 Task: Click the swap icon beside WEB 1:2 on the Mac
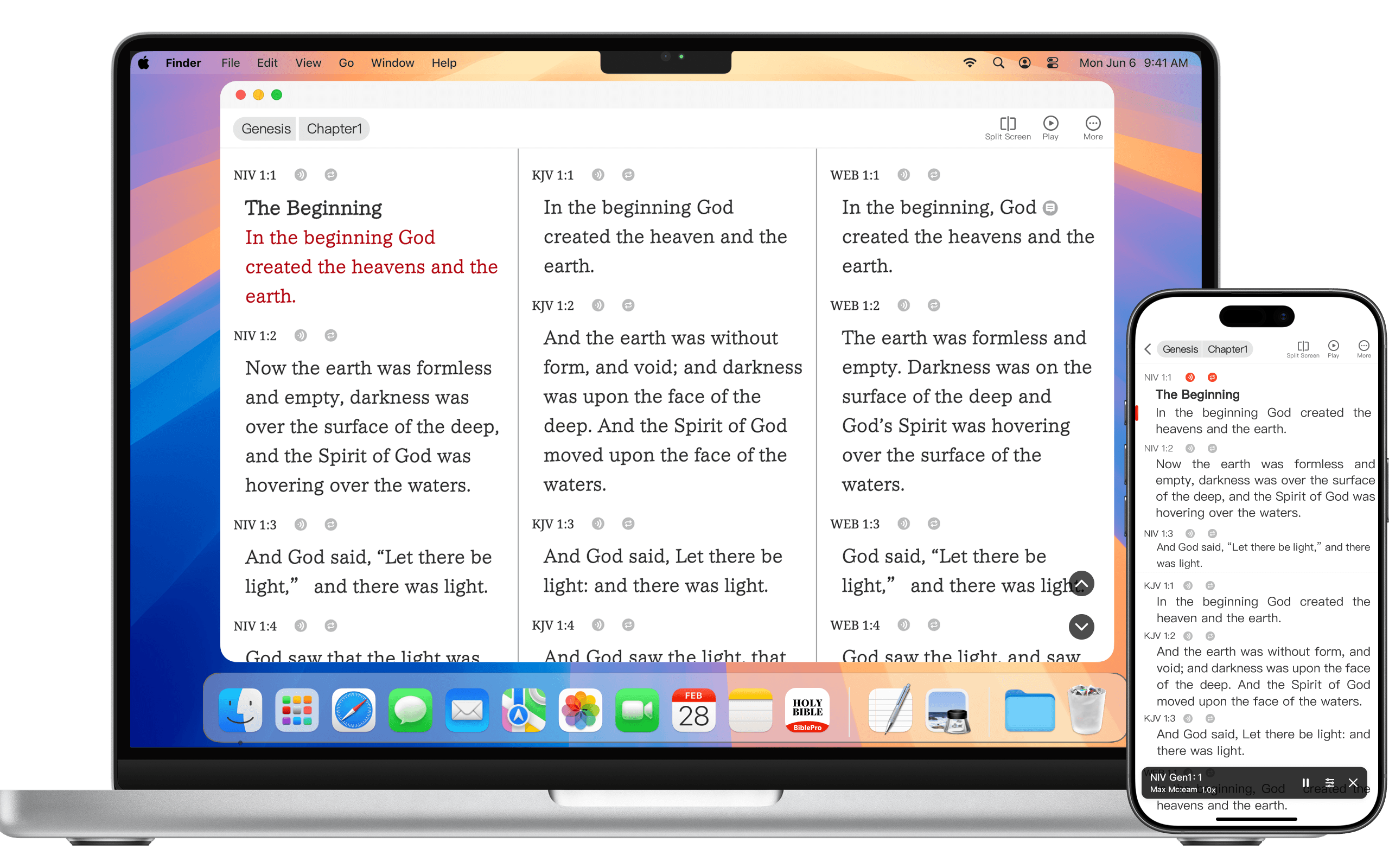[x=934, y=305]
